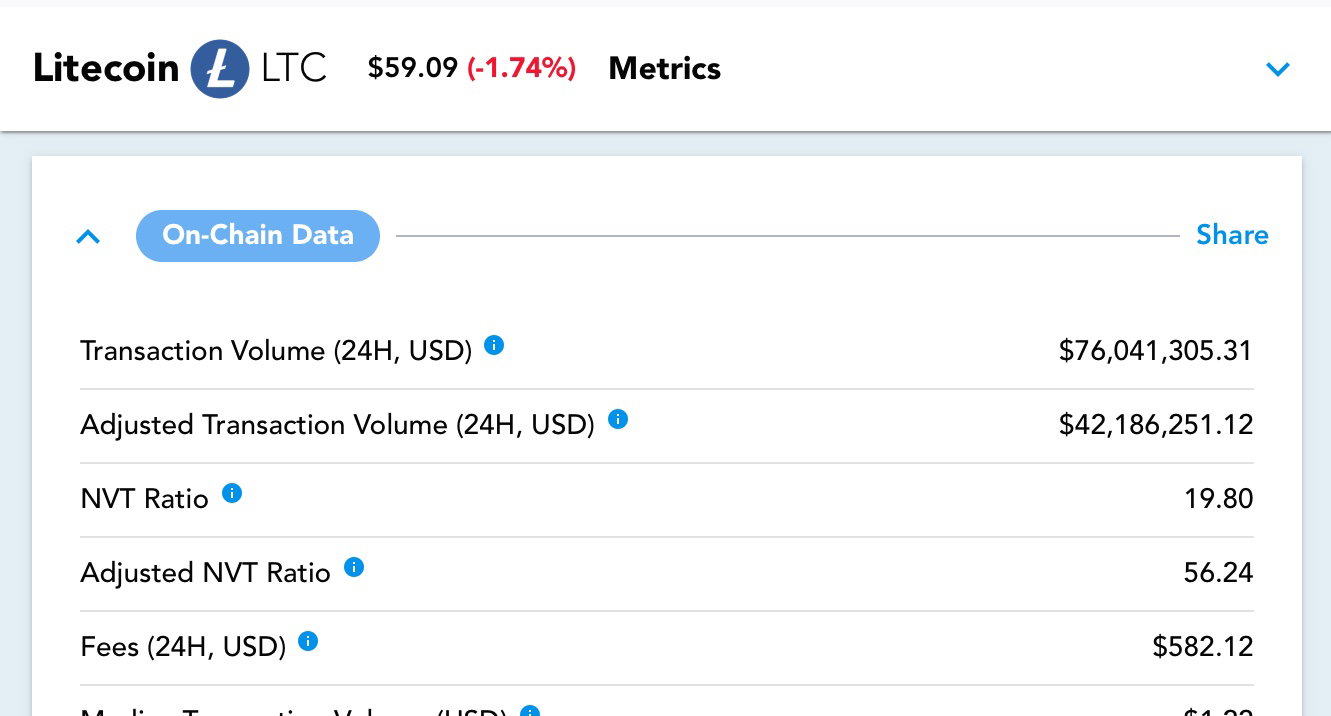
Task: Click the Adjusted NVT Ratio info icon
Action: [354, 568]
